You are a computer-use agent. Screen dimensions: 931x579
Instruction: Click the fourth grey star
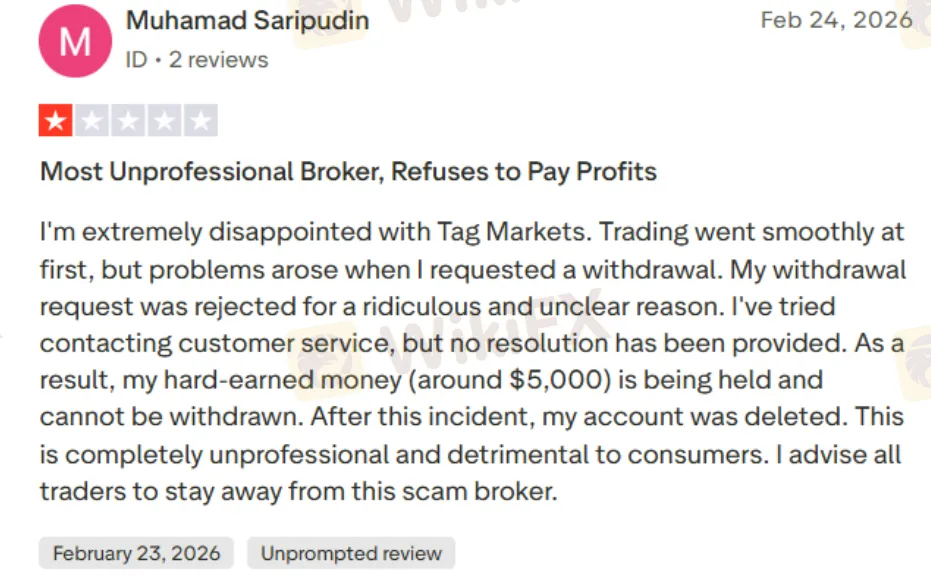pos(164,121)
